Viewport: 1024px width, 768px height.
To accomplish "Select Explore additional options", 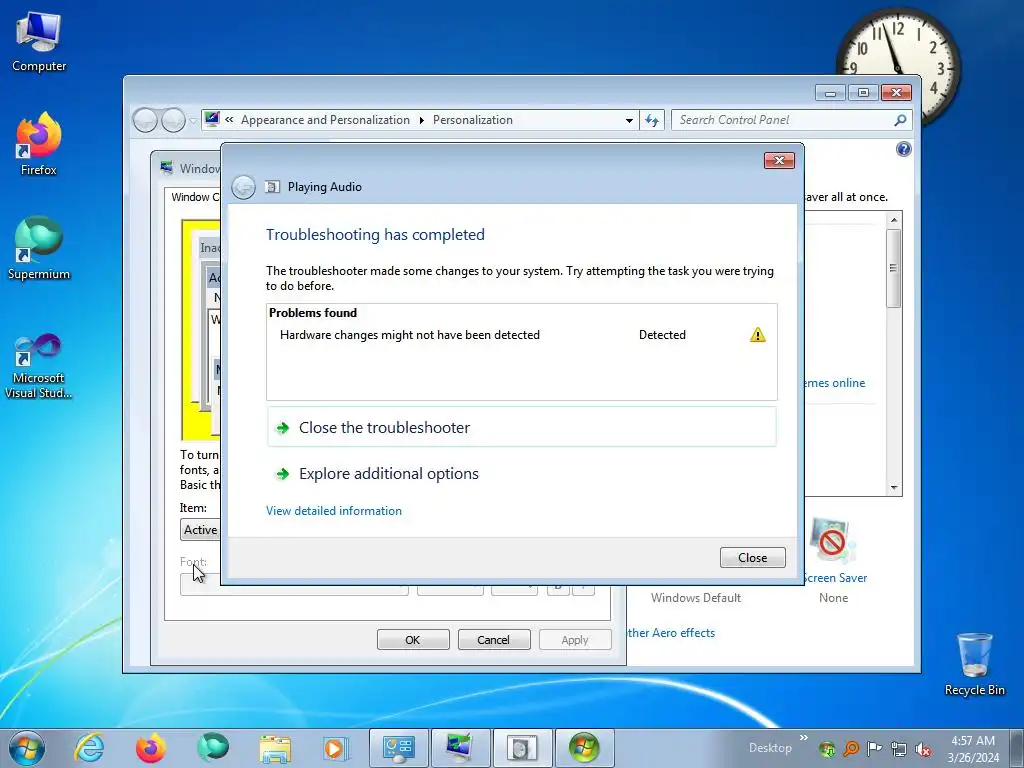I will [x=389, y=473].
